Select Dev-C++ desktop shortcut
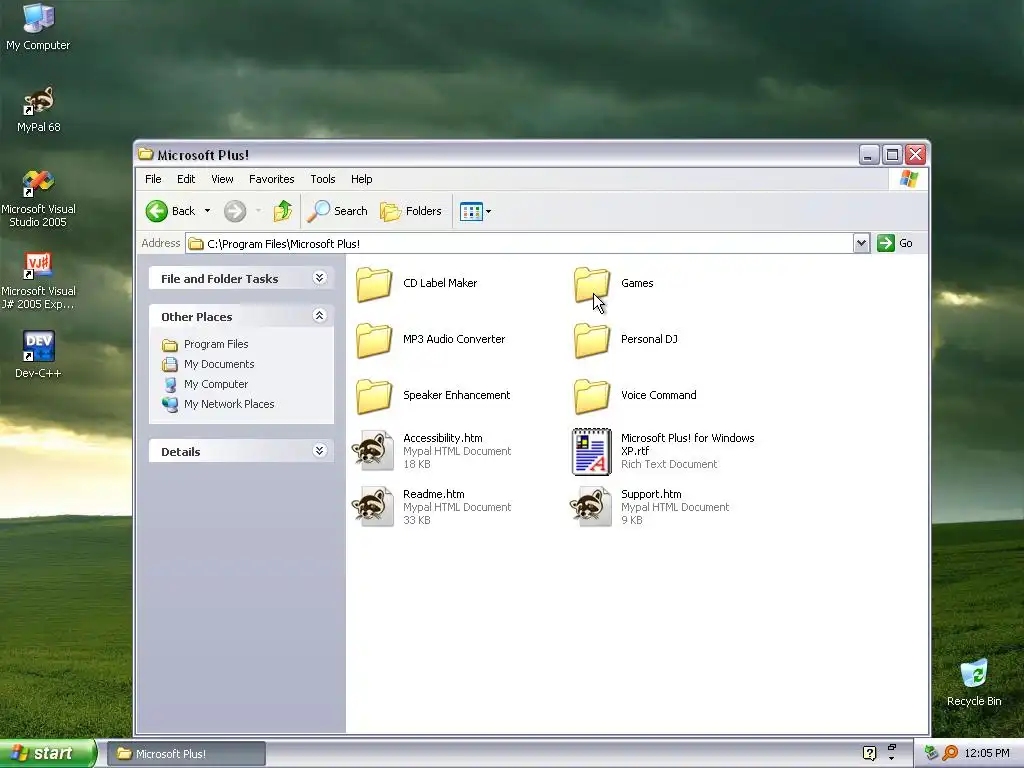This screenshot has height=768, width=1024. point(39,355)
